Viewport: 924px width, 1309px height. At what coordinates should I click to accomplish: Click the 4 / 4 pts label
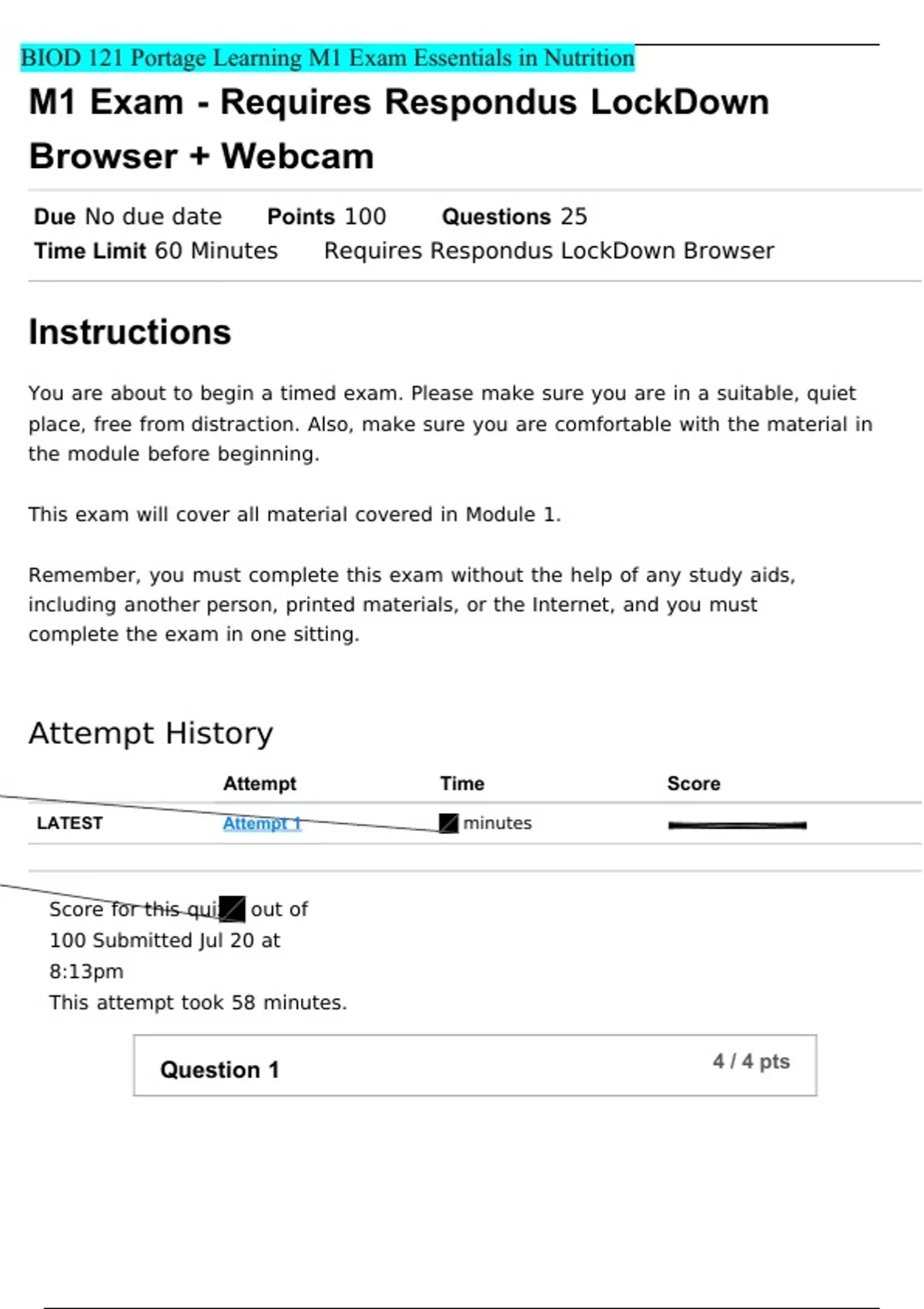[x=751, y=1061]
